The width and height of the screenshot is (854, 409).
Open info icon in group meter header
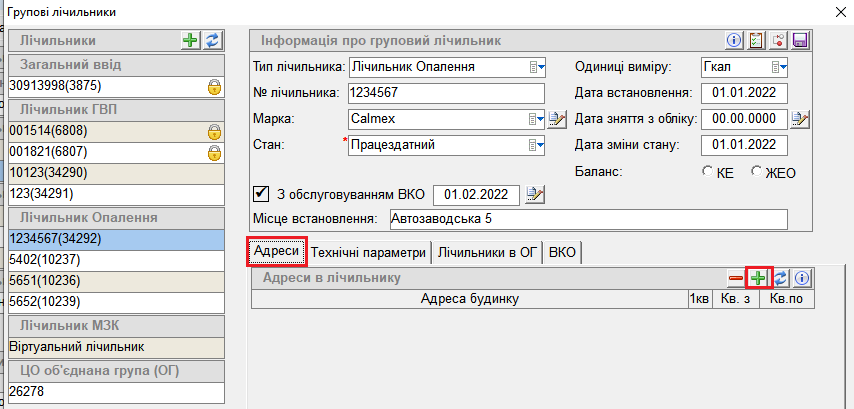pyautogui.click(x=733, y=40)
